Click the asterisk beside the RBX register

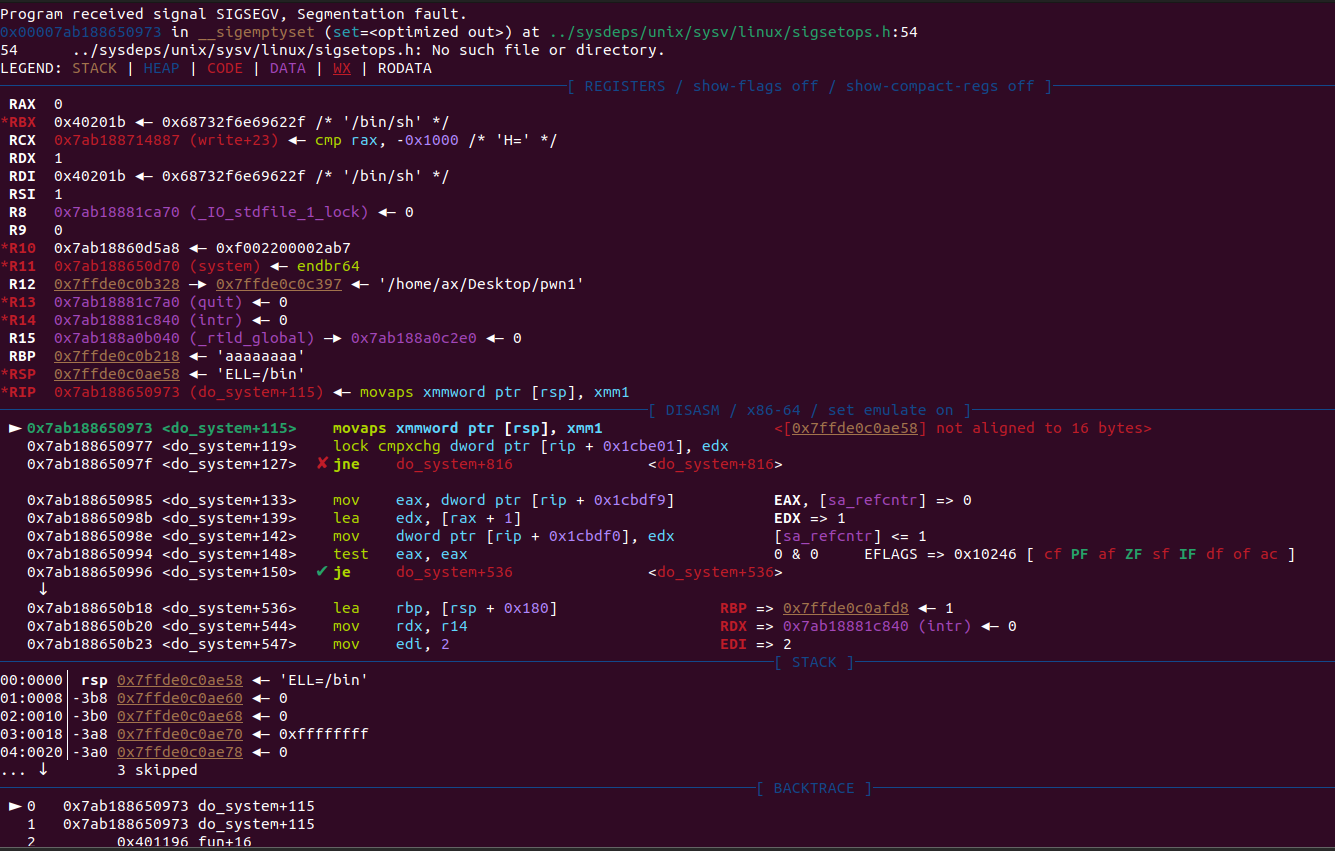click(5, 122)
